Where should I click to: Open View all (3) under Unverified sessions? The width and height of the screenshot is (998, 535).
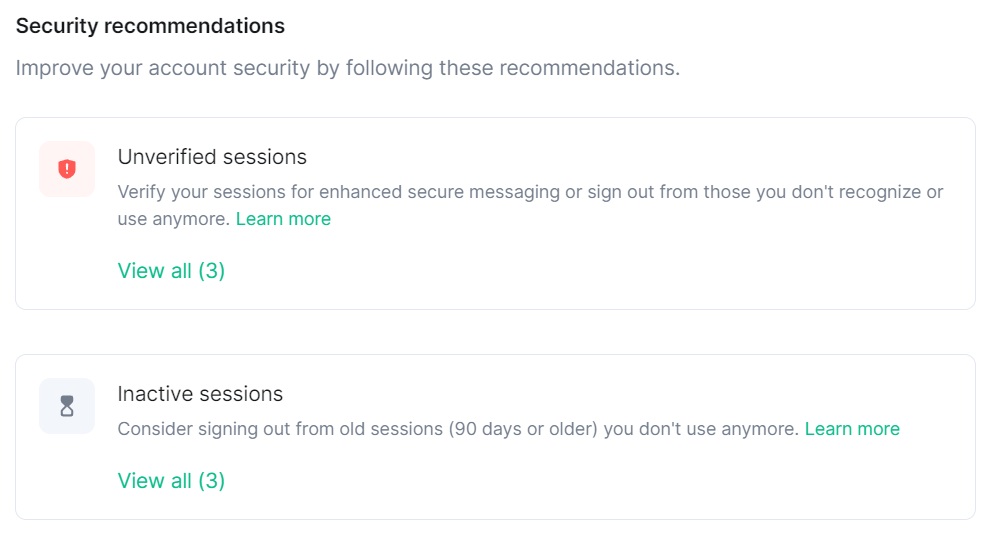click(x=171, y=271)
